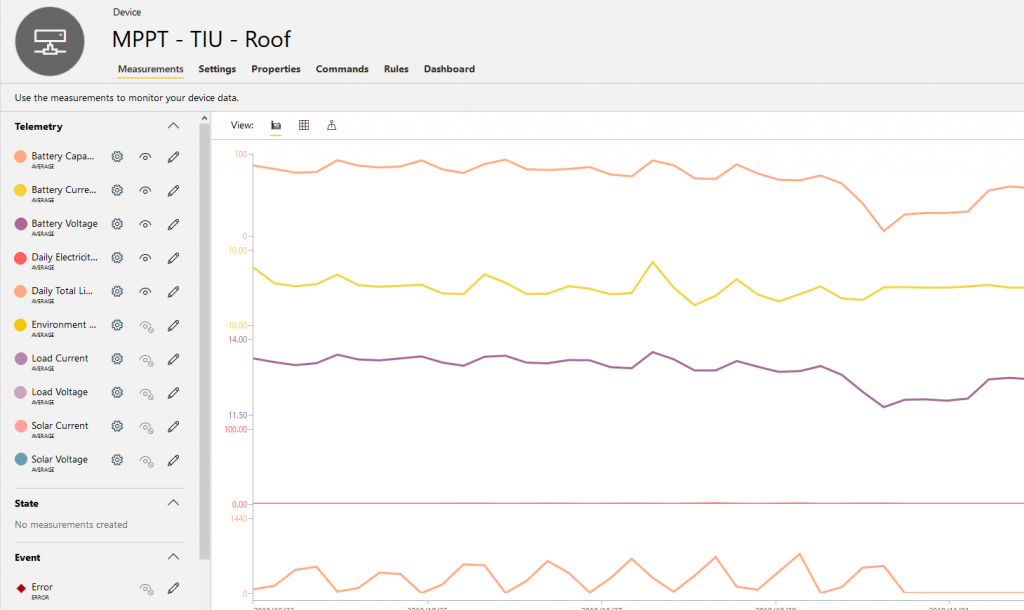Switch to the map view icon
This screenshot has height=610, width=1024.
tap(332, 125)
